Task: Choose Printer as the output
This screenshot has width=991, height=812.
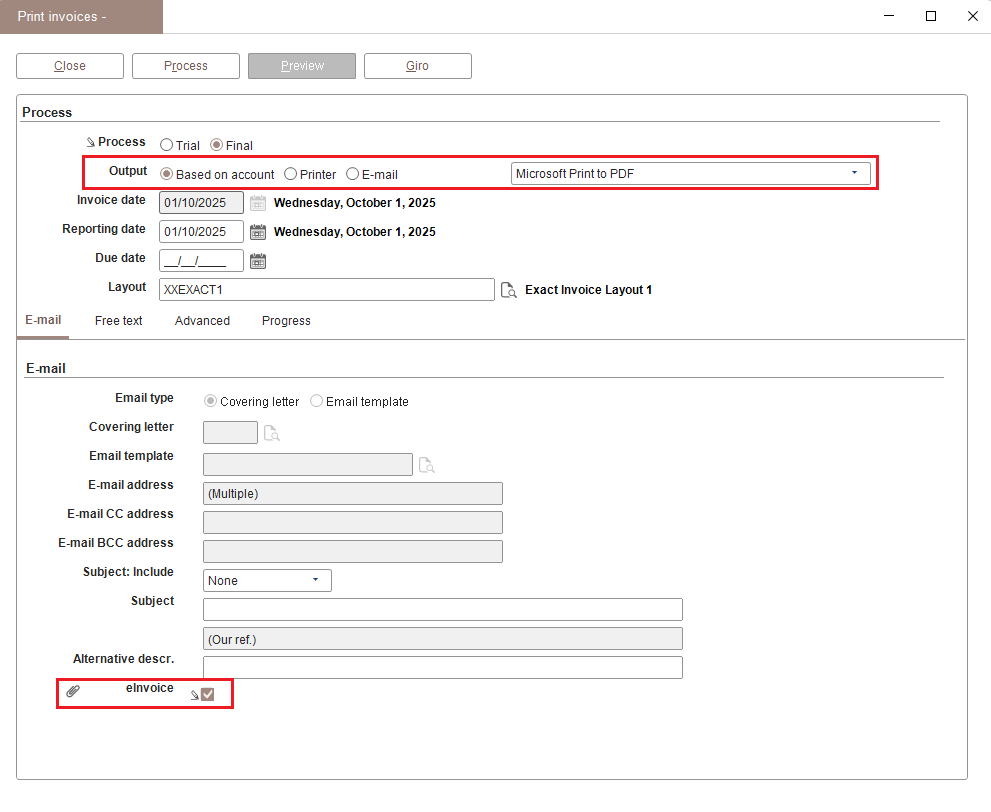Action: (x=291, y=174)
